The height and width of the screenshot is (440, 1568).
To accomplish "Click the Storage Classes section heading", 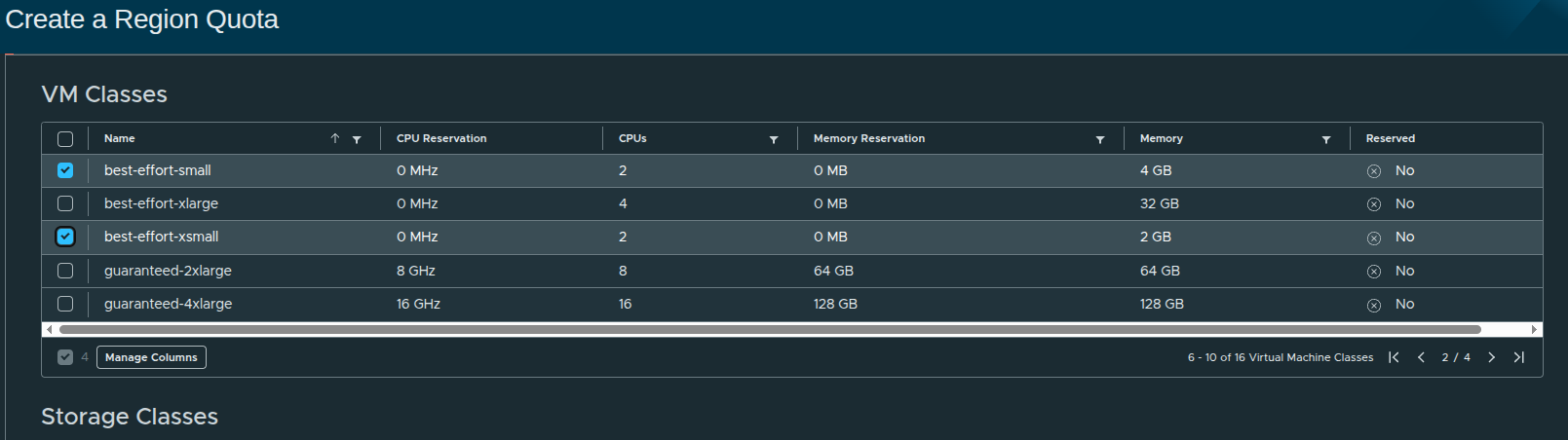I will pos(130,417).
